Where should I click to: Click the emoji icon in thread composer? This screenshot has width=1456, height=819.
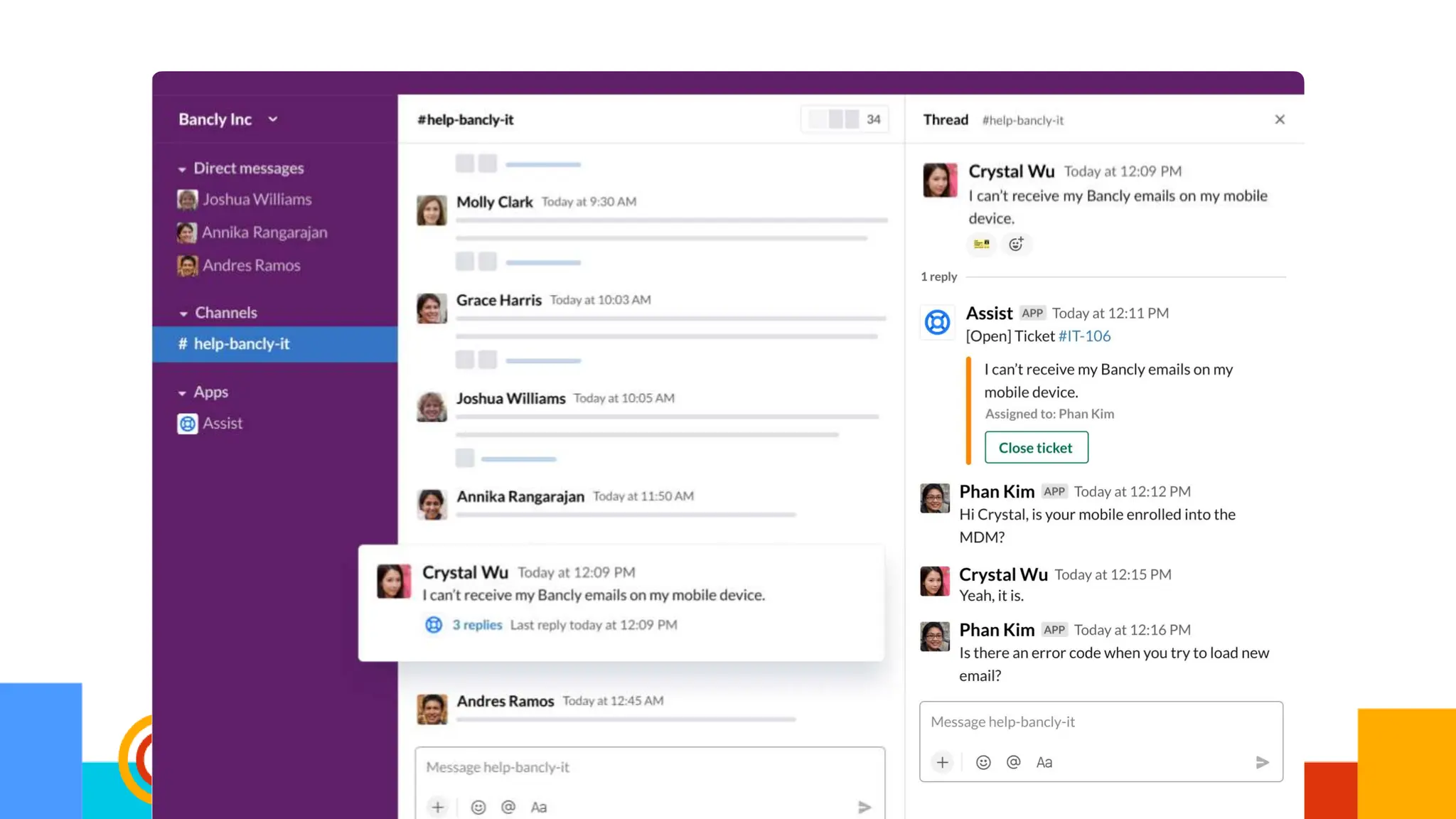coord(983,763)
